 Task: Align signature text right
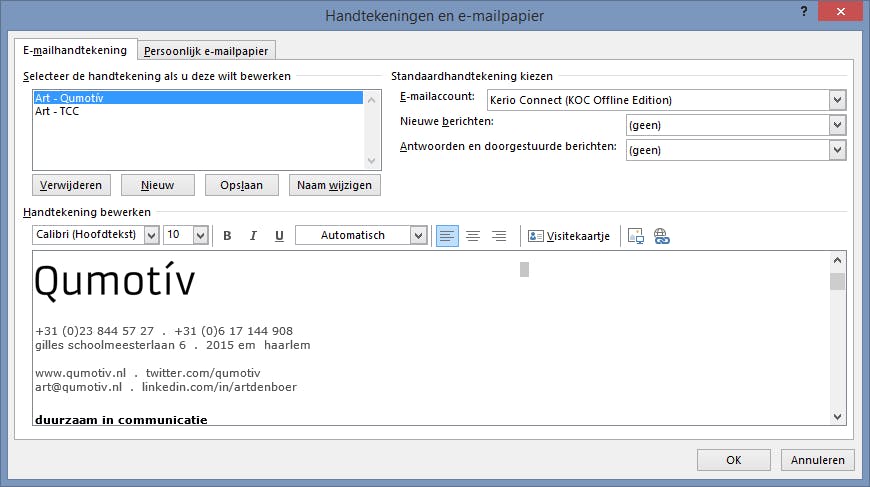[x=499, y=236]
